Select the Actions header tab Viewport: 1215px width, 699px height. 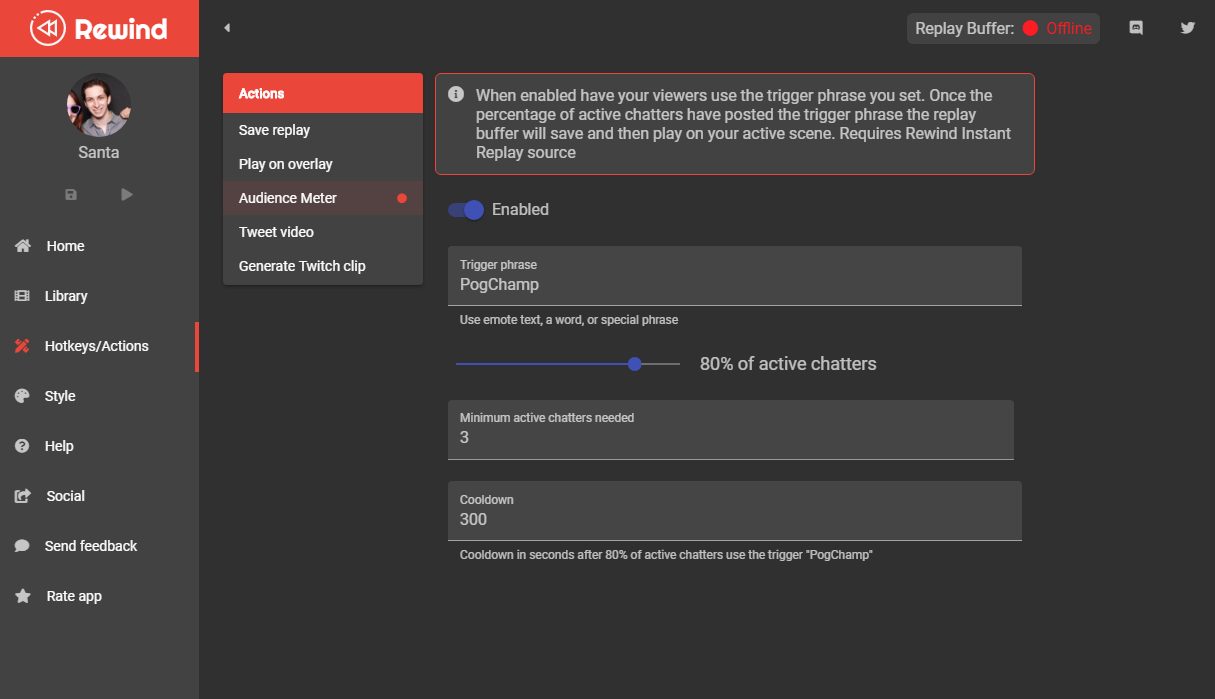tap(323, 93)
